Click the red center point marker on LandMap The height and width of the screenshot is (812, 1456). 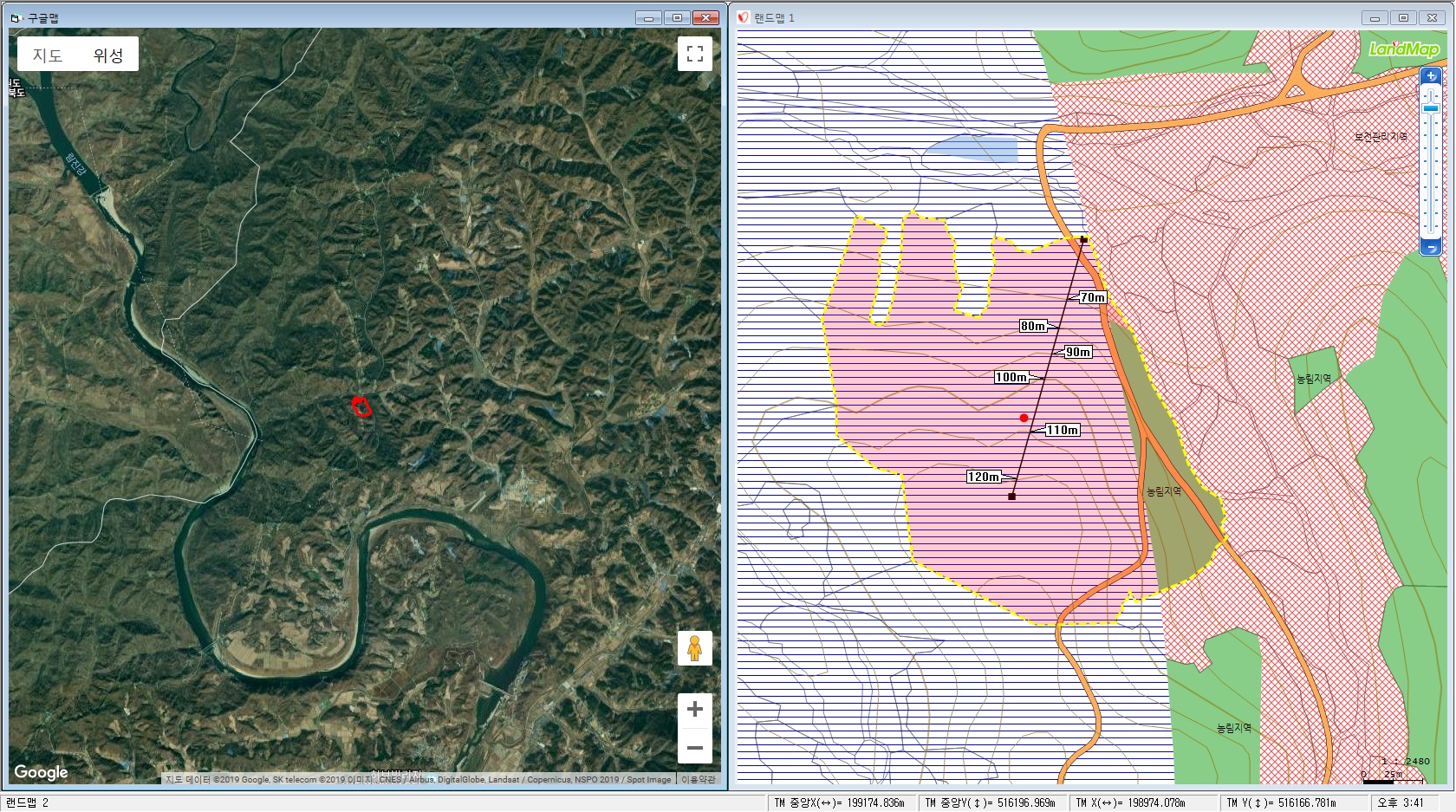1024,418
